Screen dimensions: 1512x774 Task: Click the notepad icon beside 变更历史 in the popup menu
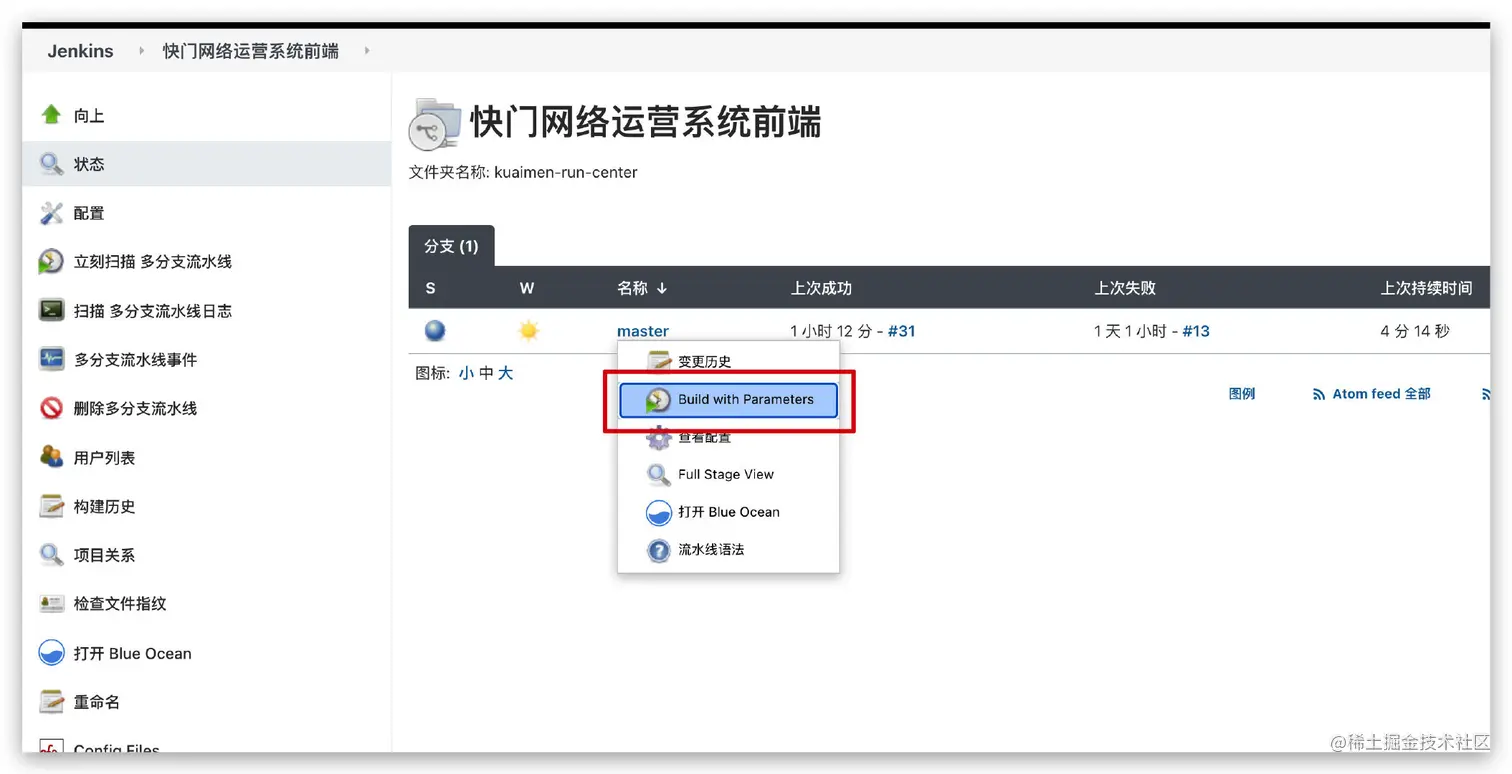click(x=658, y=361)
